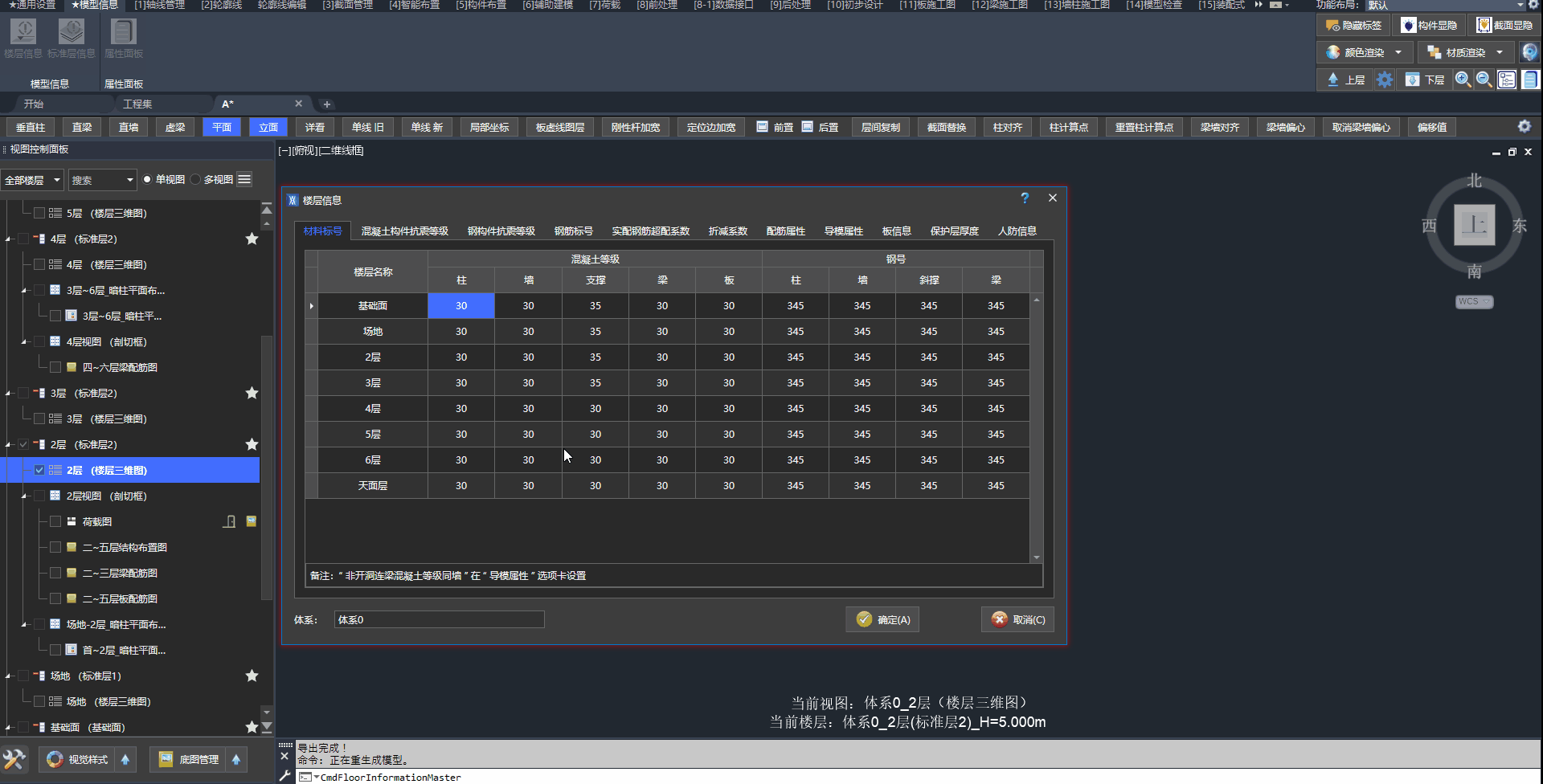Click the blue gear between 上层 and 下层
Screen dimensions: 1543x784
tap(1385, 80)
